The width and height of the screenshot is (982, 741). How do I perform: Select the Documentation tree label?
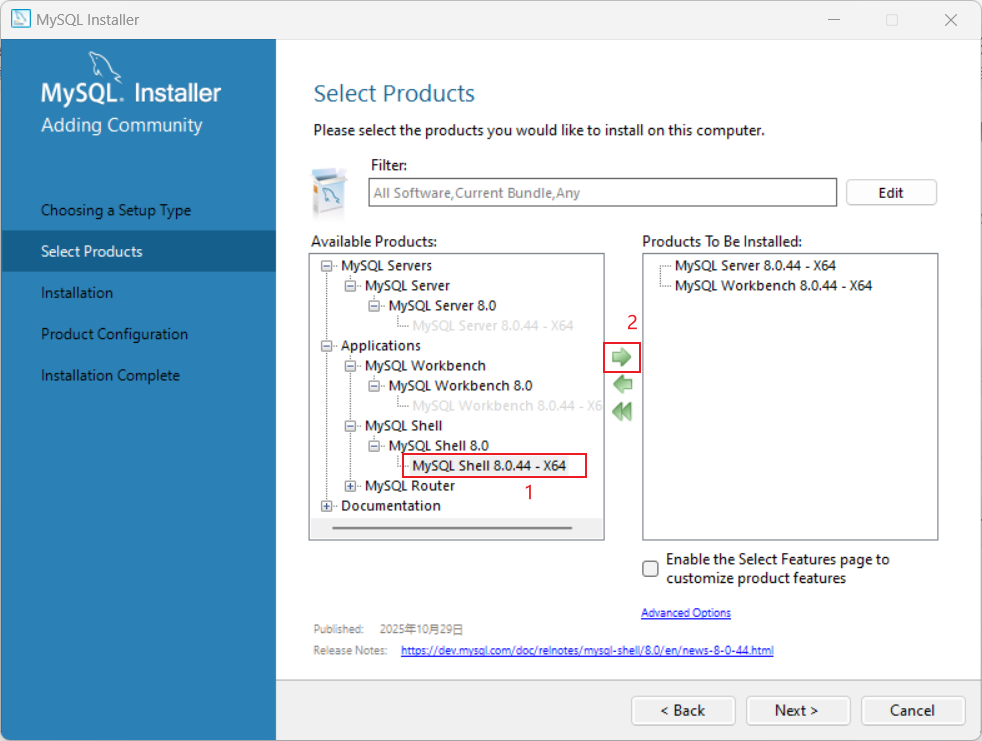[391, 505]
